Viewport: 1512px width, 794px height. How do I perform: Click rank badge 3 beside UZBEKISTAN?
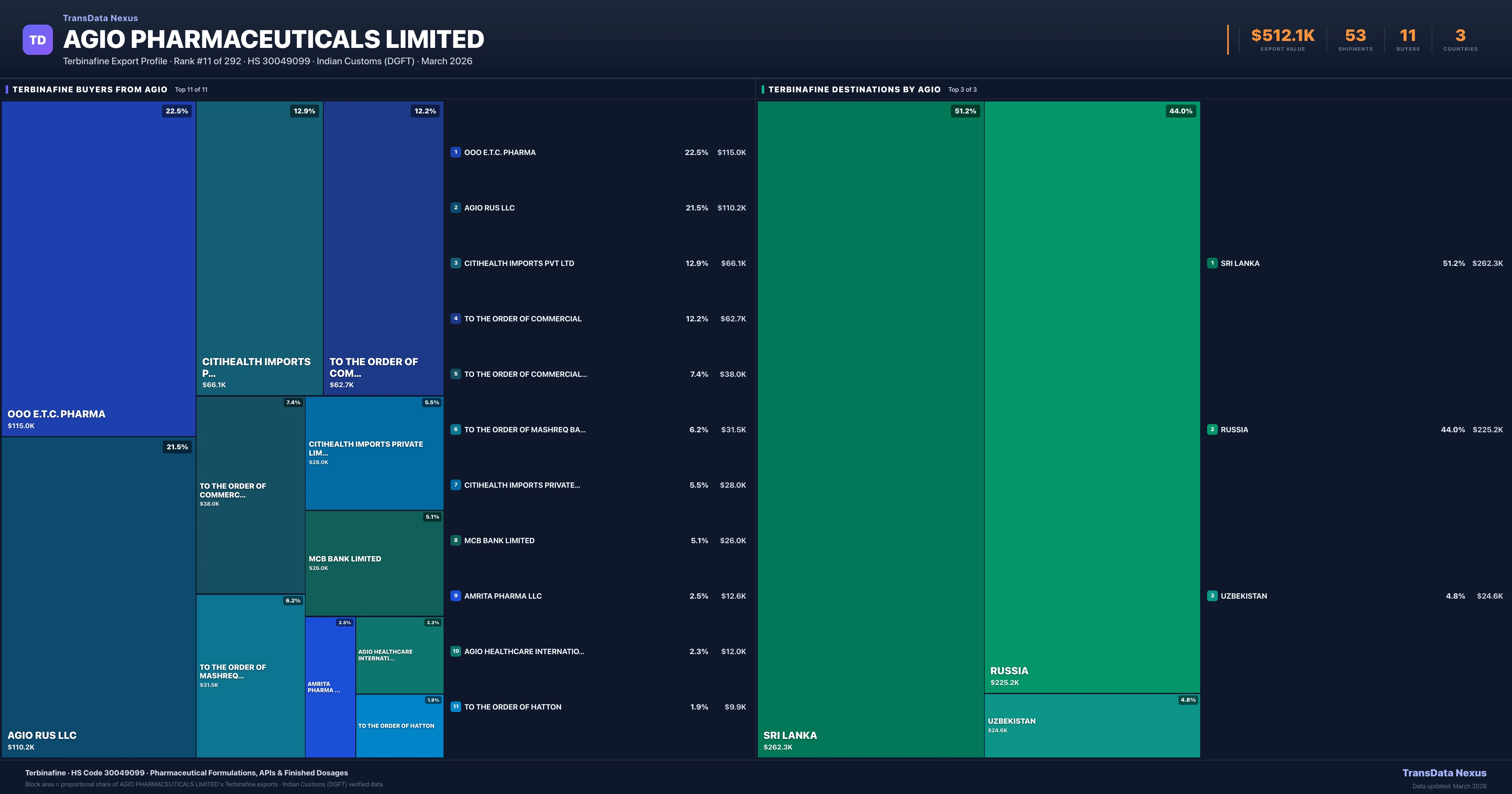click(x=1212, y=595)
